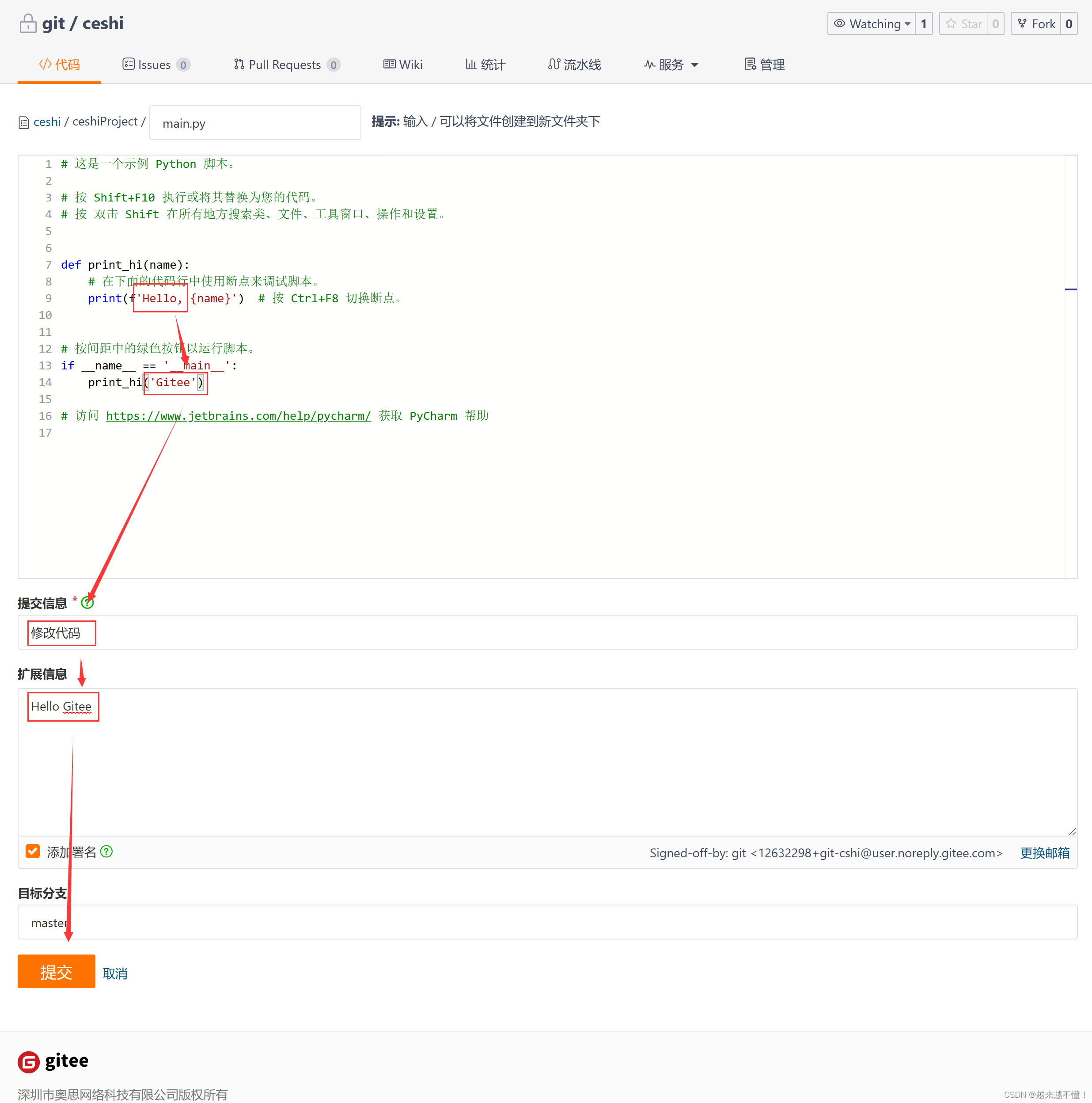This screenshot has height=1103, width=1092.
Task: Click the 管理 settings icon
Action: click(750, 64)
